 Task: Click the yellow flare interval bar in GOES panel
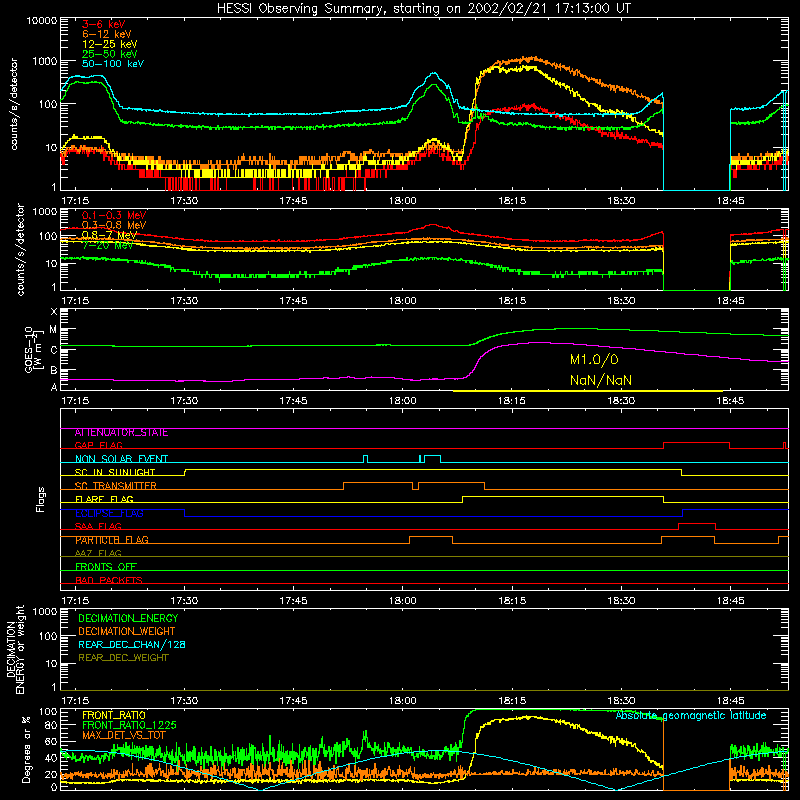point(588,391)
